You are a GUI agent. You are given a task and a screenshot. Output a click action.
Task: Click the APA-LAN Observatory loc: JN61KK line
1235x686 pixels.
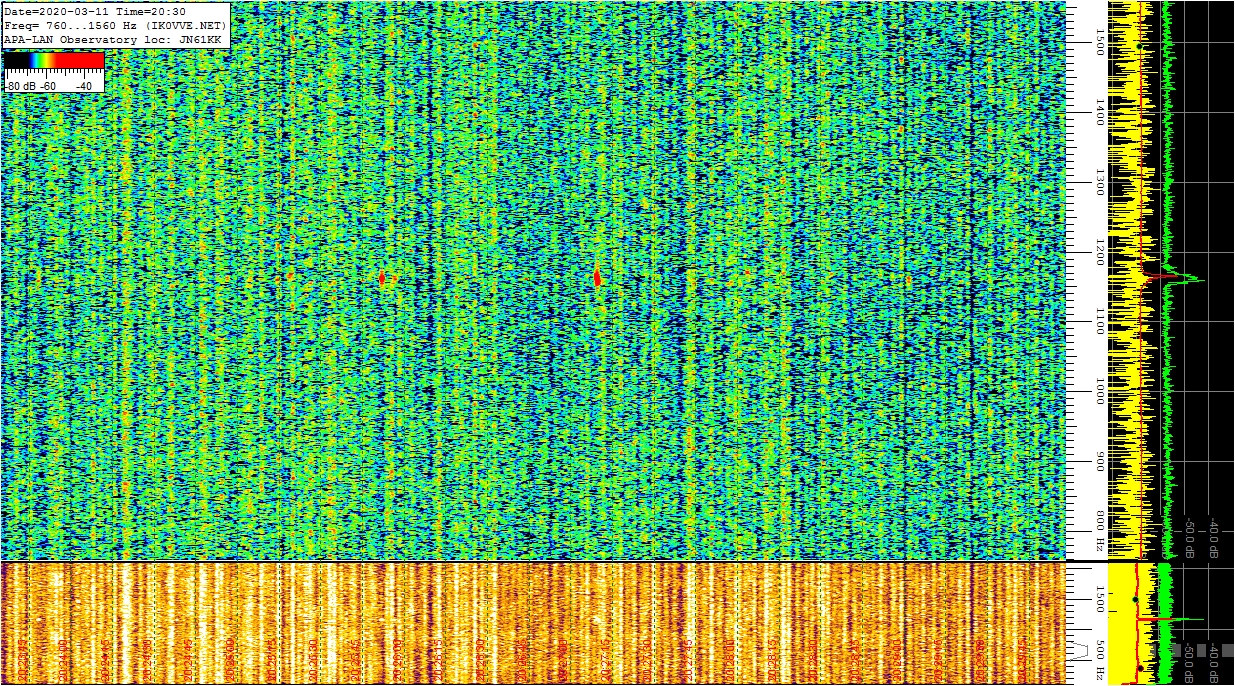[112, 40]
